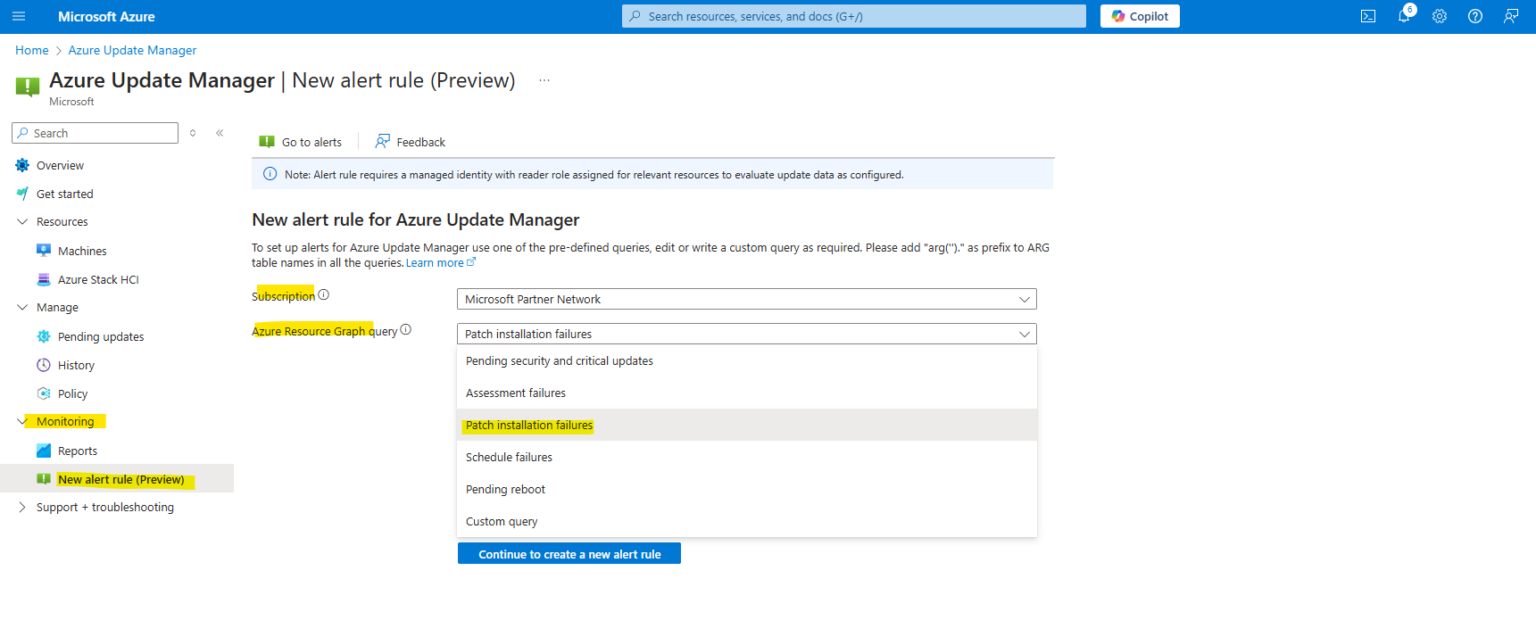Open the Azure settings gear
The image size is (1536, 637).
[1439, 16]
